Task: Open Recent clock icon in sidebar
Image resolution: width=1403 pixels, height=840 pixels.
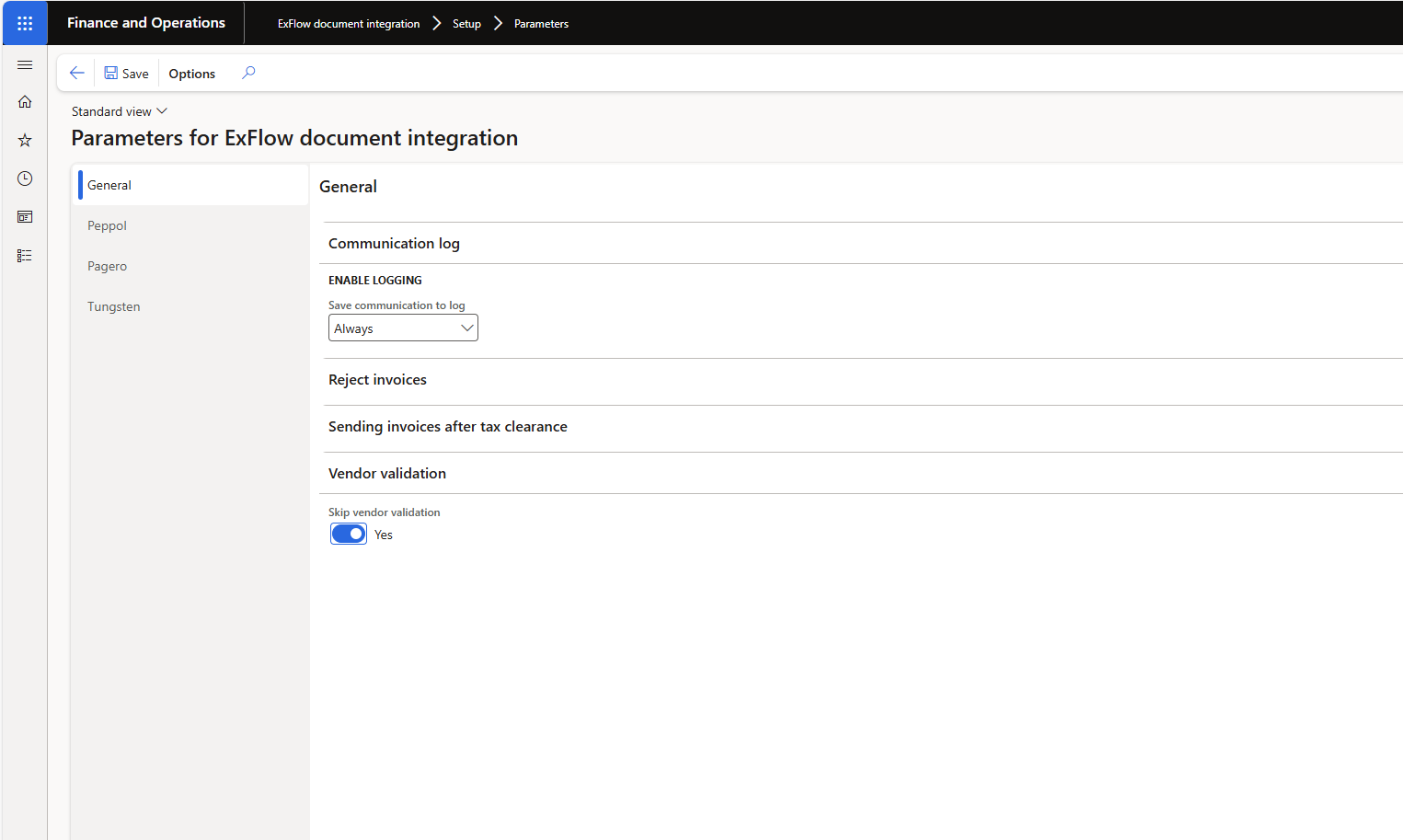Action: pos(25,178)
